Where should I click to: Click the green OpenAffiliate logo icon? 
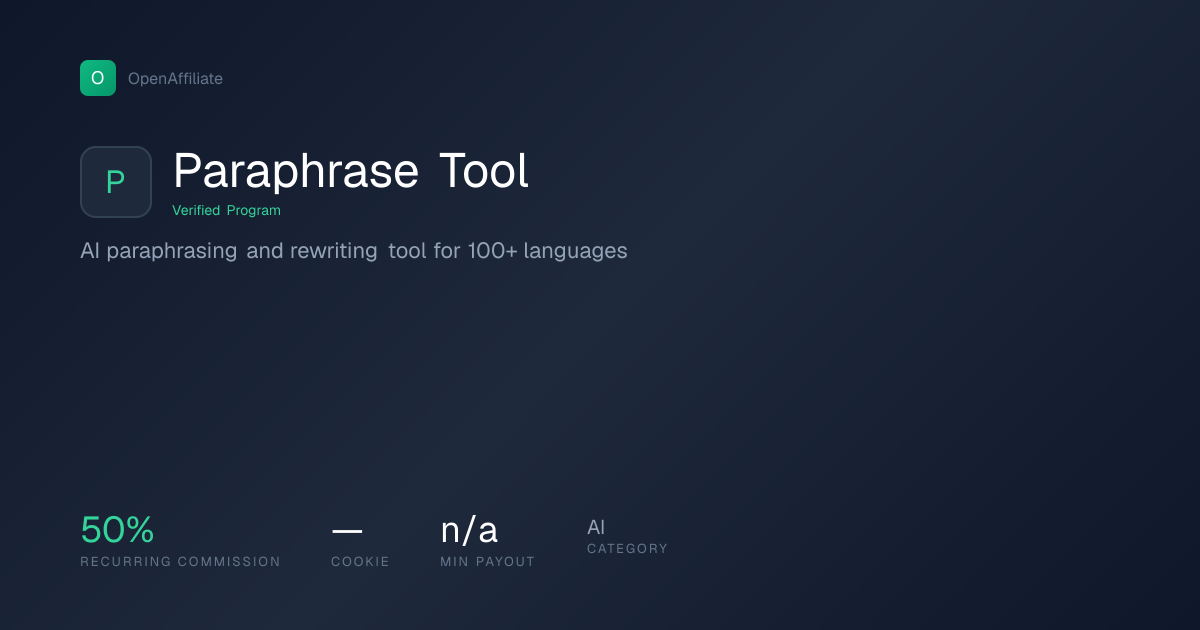(98, 78)
